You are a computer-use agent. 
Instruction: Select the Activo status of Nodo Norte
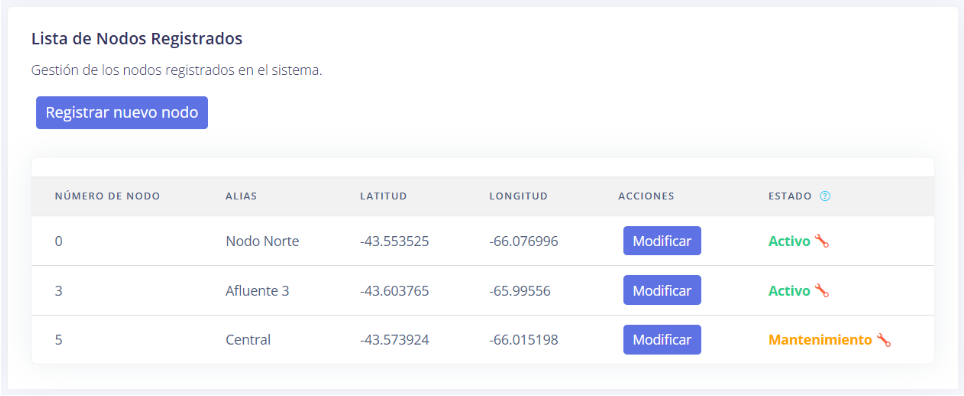pyautogui.click(x=789, y=241)
